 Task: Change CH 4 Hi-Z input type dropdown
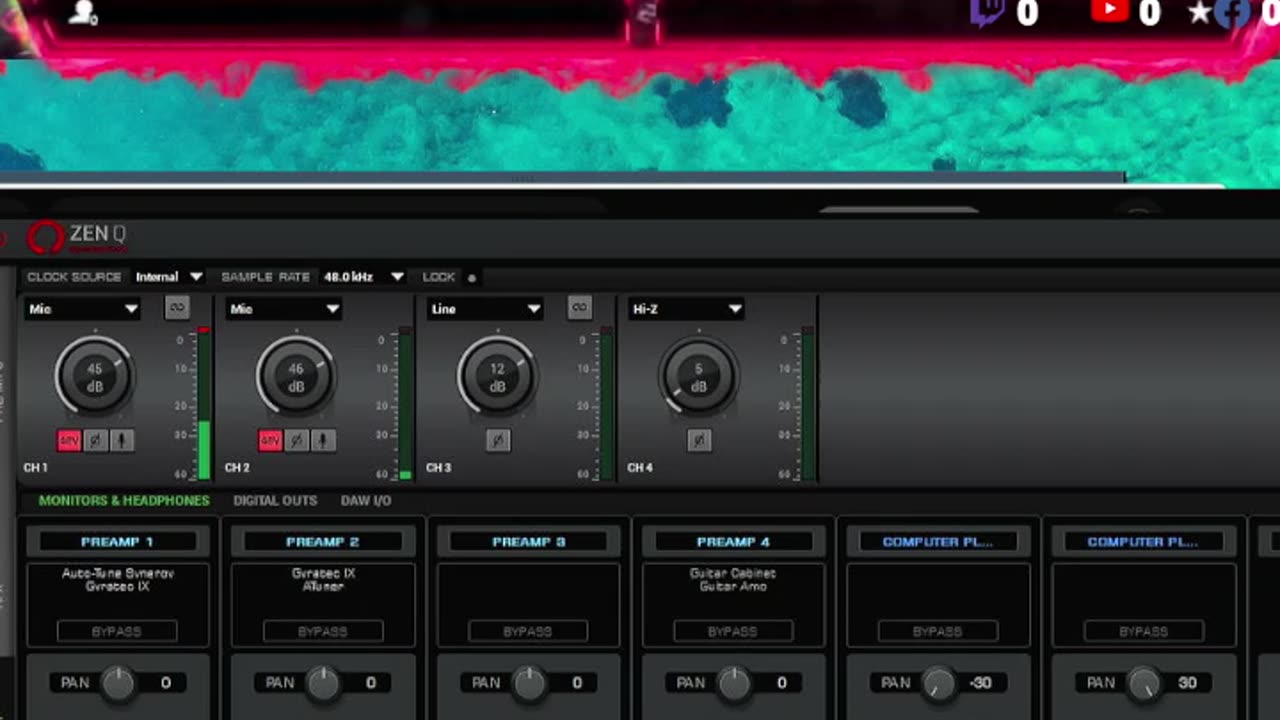(687, 309)
